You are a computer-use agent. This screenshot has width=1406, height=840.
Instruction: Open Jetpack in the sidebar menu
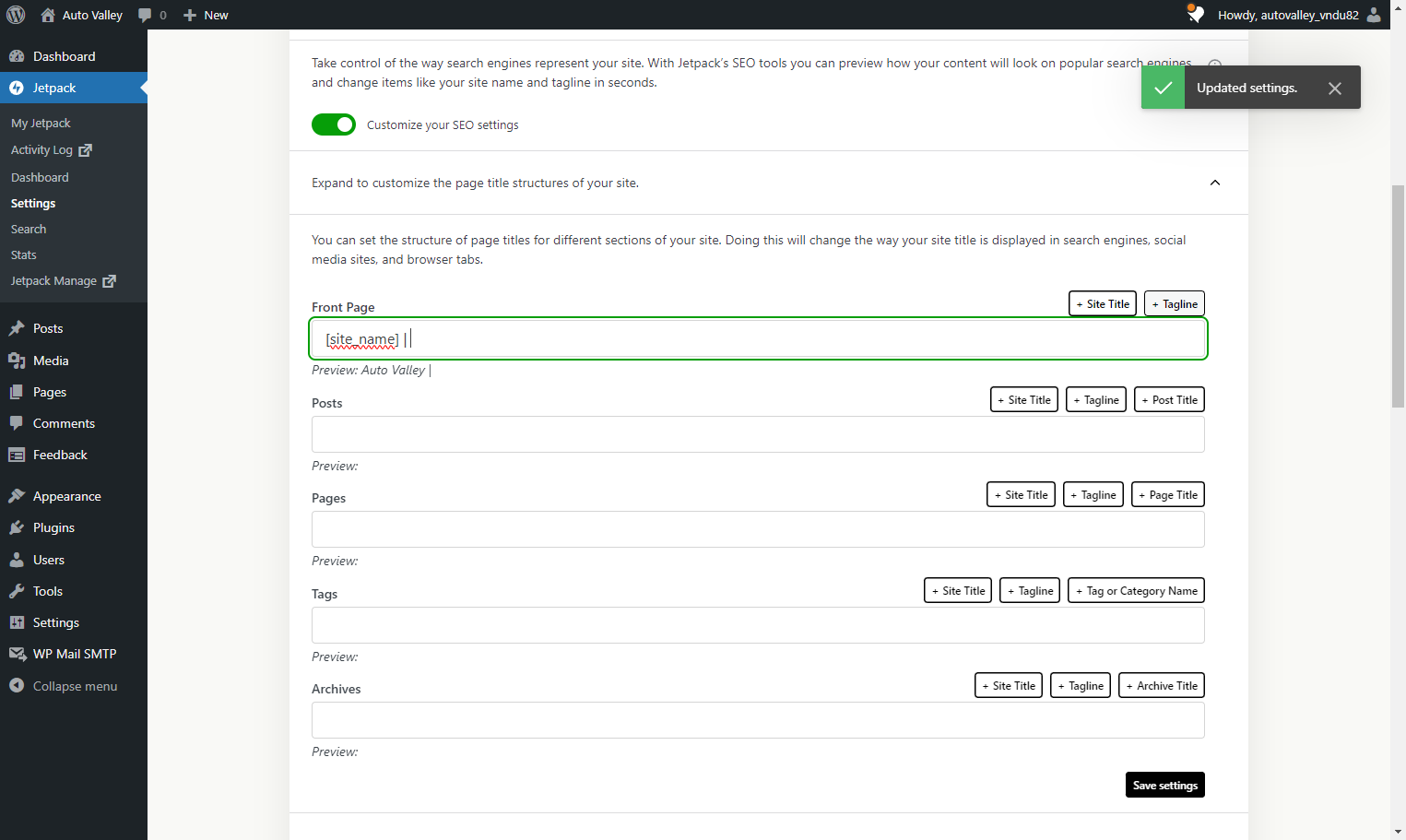74,88
